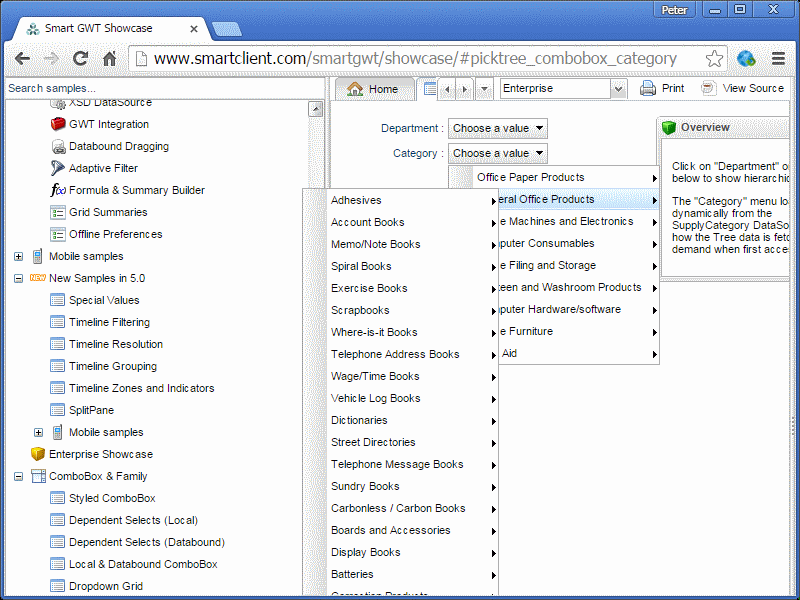Click the Enterprise Showcase cube icon

tap(38, 454)
